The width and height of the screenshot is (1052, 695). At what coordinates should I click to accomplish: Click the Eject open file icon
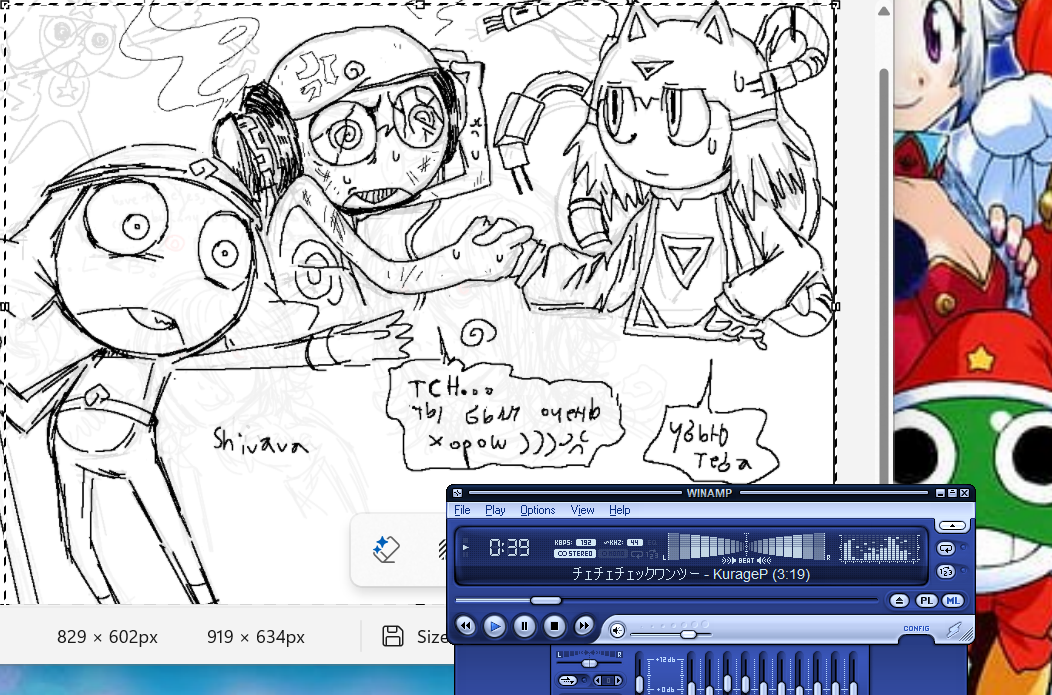pos(899,600)
